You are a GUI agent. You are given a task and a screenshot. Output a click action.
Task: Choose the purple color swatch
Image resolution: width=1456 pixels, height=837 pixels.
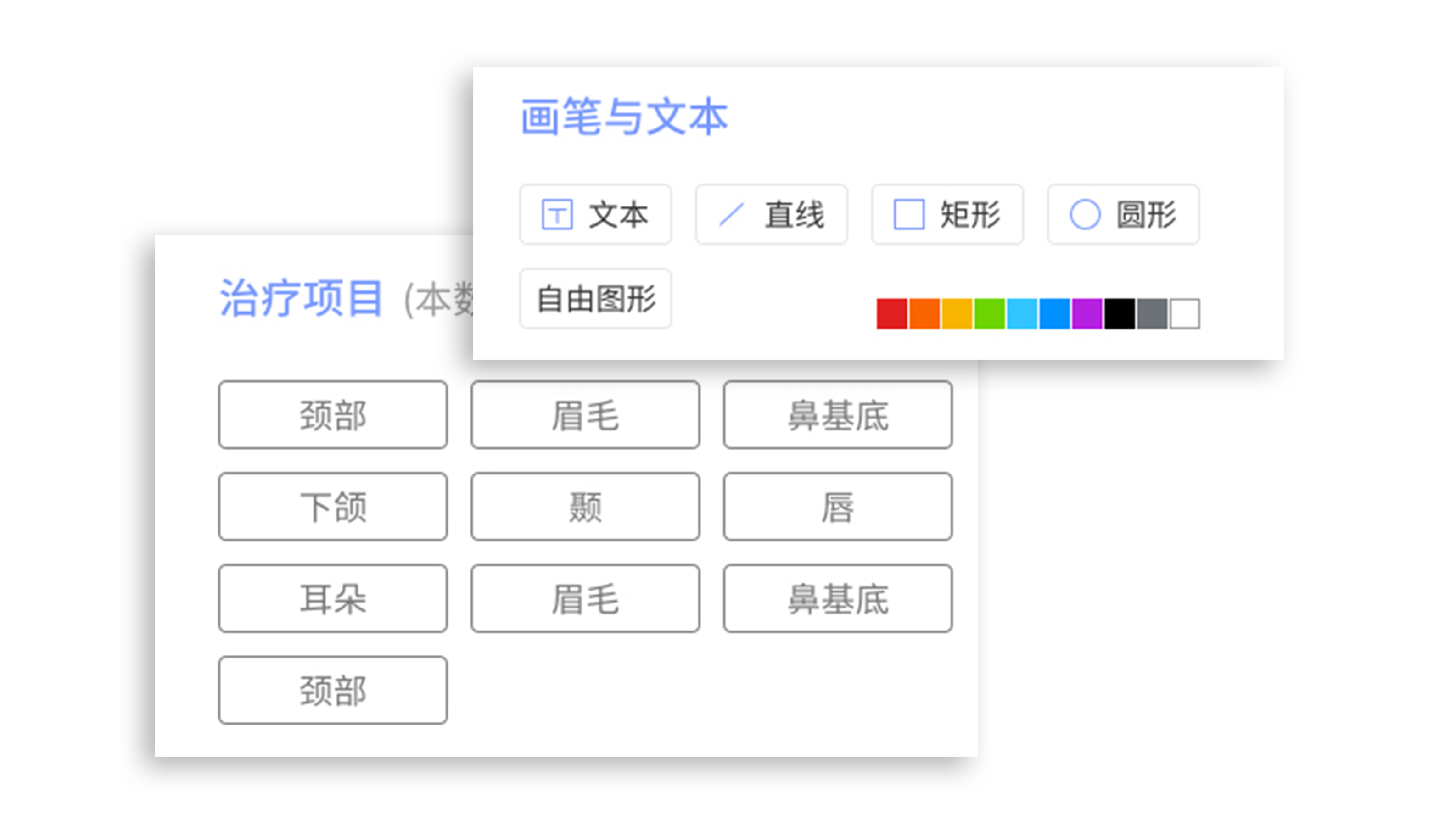coord(1087,314)
